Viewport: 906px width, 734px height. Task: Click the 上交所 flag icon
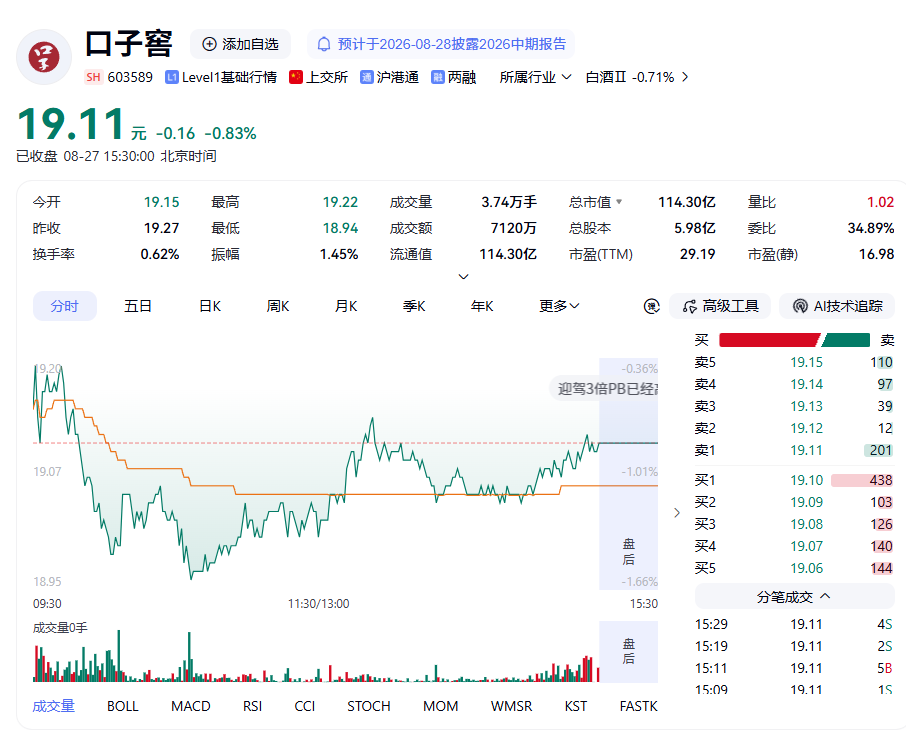296,77
